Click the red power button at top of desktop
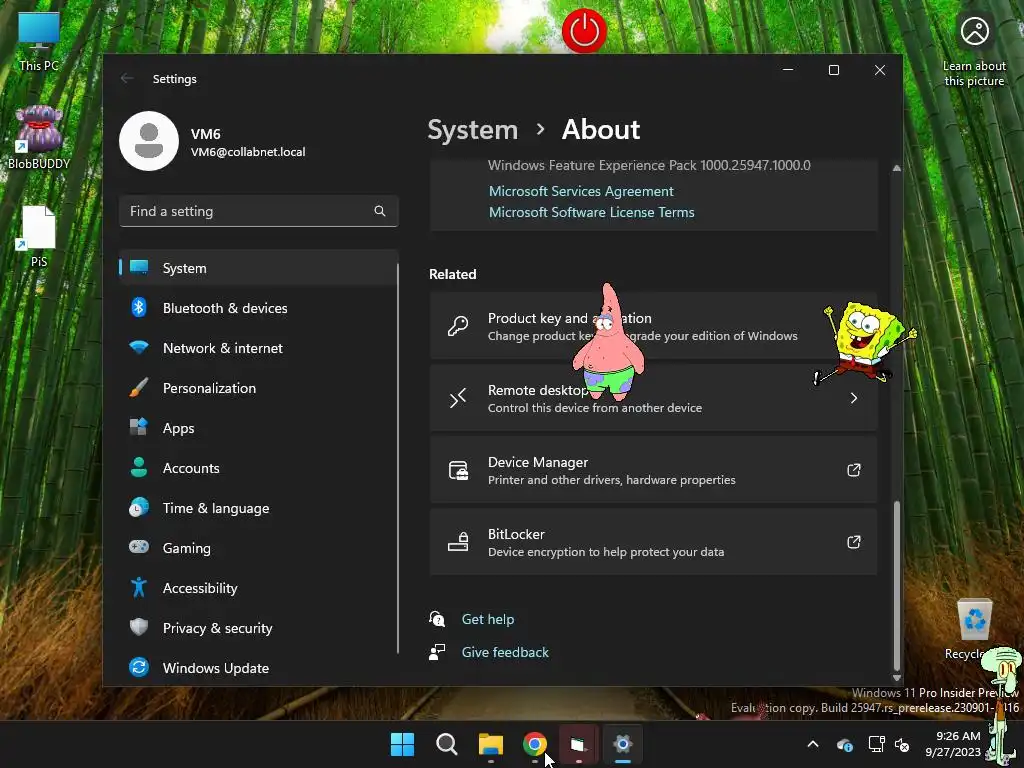The height and width of the screenshot is (768, 1024). coord(584,30)
